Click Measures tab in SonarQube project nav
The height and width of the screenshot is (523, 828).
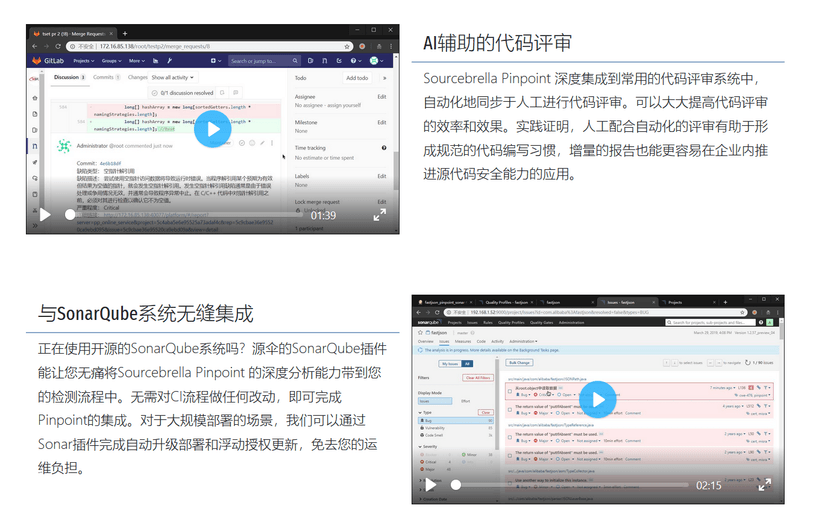click(x=463, y=341)
